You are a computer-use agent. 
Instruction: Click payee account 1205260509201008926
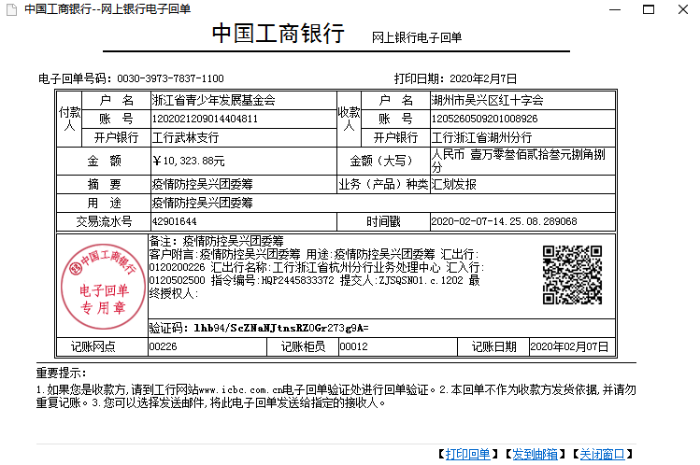click(484, 119)
